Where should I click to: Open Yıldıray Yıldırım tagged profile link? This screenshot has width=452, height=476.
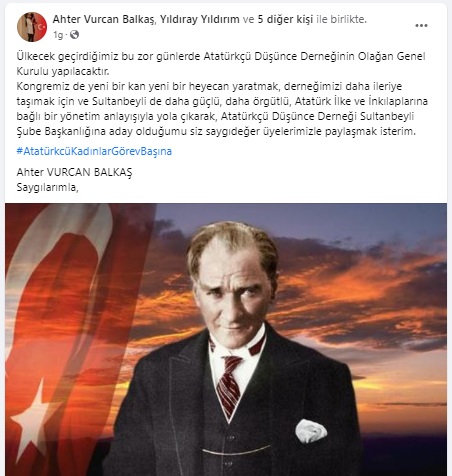pyautogui.click(x=200, y=19)
